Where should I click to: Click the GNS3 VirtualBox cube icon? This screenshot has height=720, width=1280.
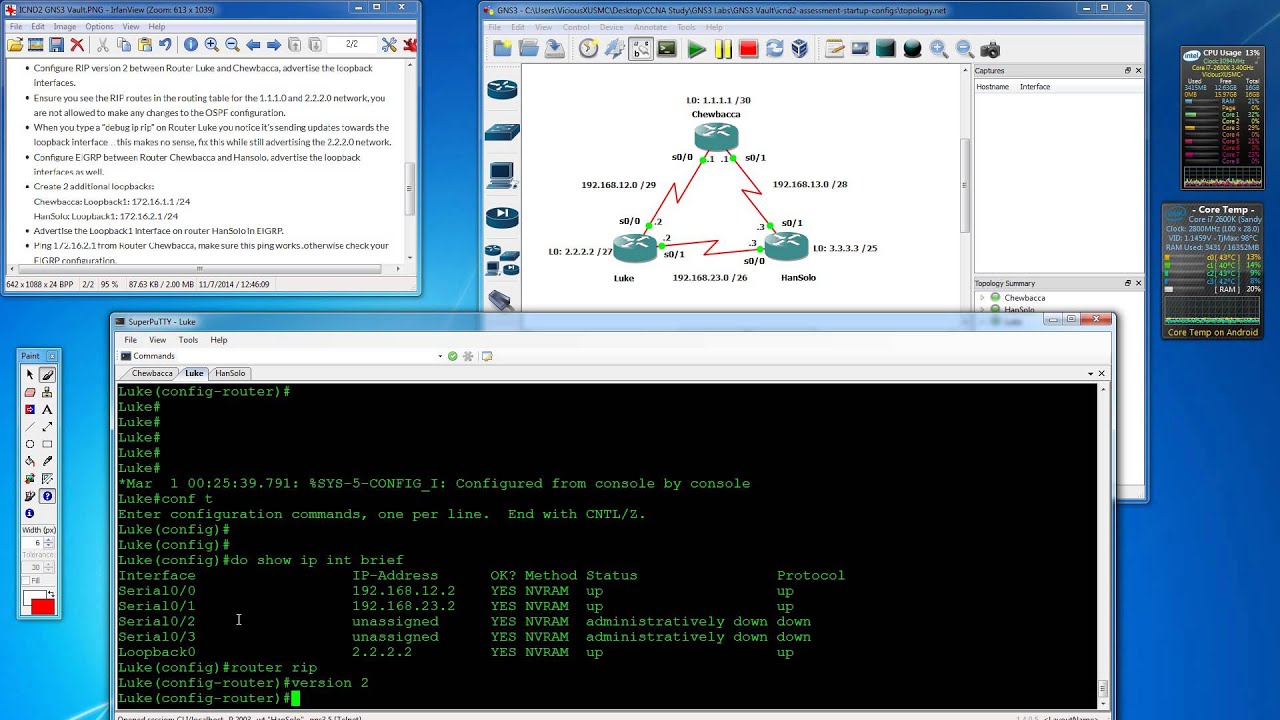(x=799, y=49)
